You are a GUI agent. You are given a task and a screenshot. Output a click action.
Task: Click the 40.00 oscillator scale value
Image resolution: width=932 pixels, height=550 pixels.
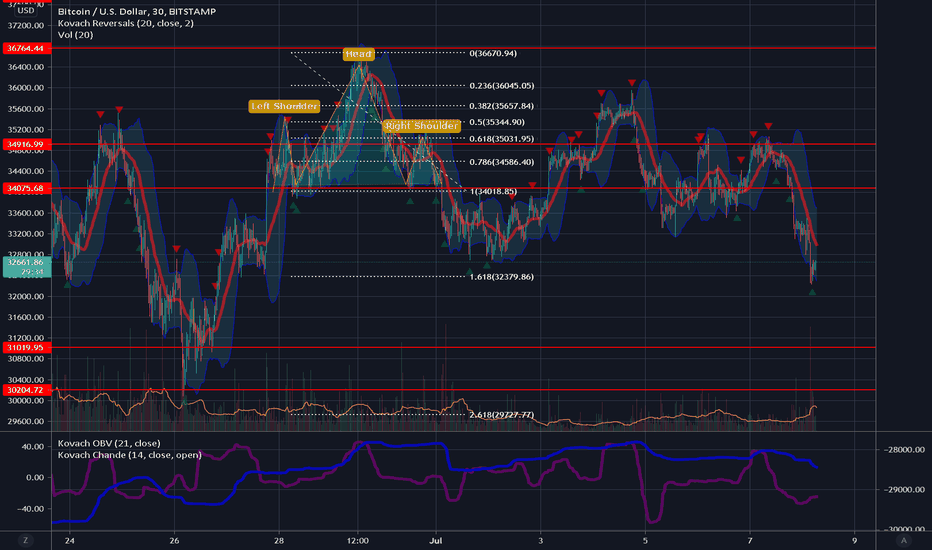[33, 446]
